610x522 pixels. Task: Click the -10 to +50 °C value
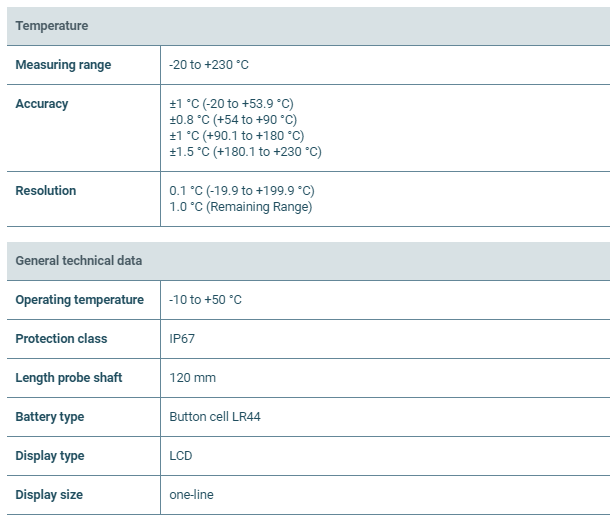206,300
